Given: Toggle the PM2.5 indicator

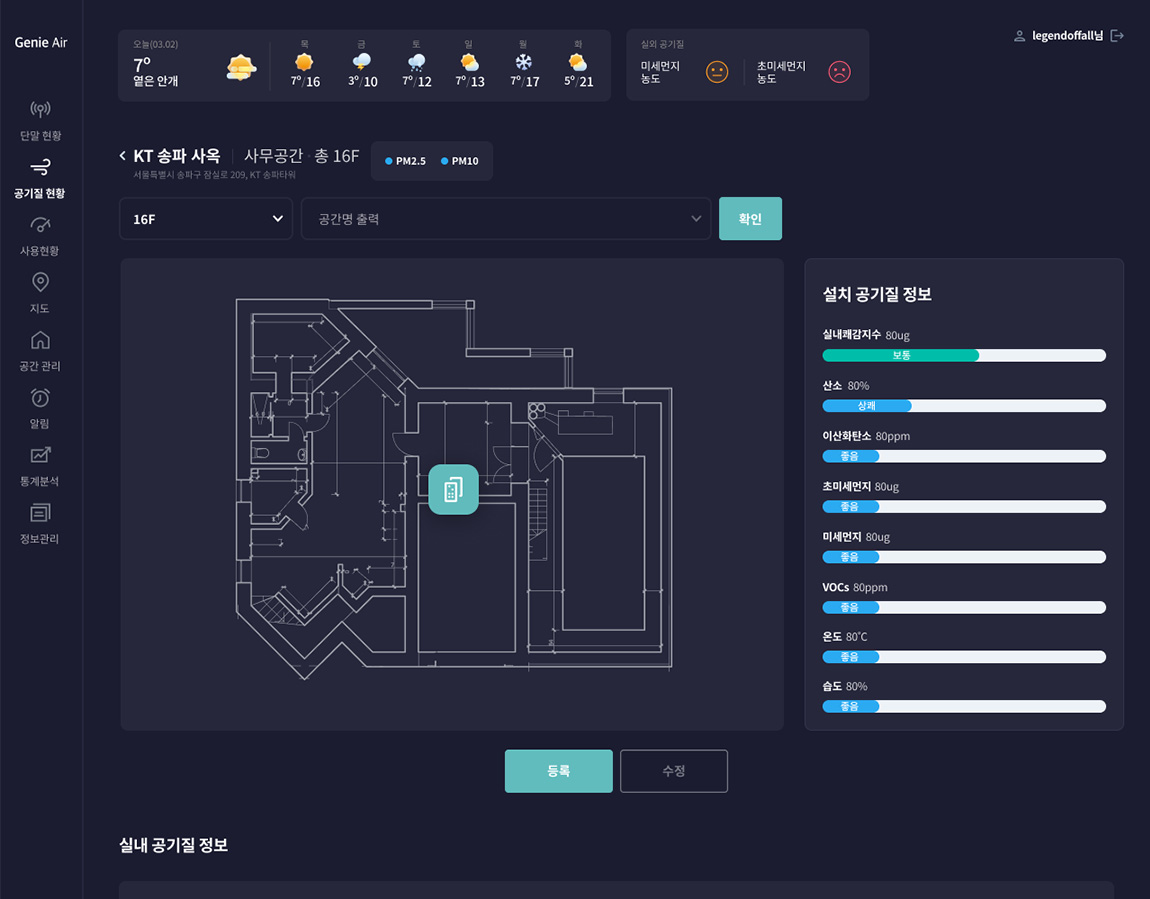Looking at the screenshot, I should tap(406, 161).
